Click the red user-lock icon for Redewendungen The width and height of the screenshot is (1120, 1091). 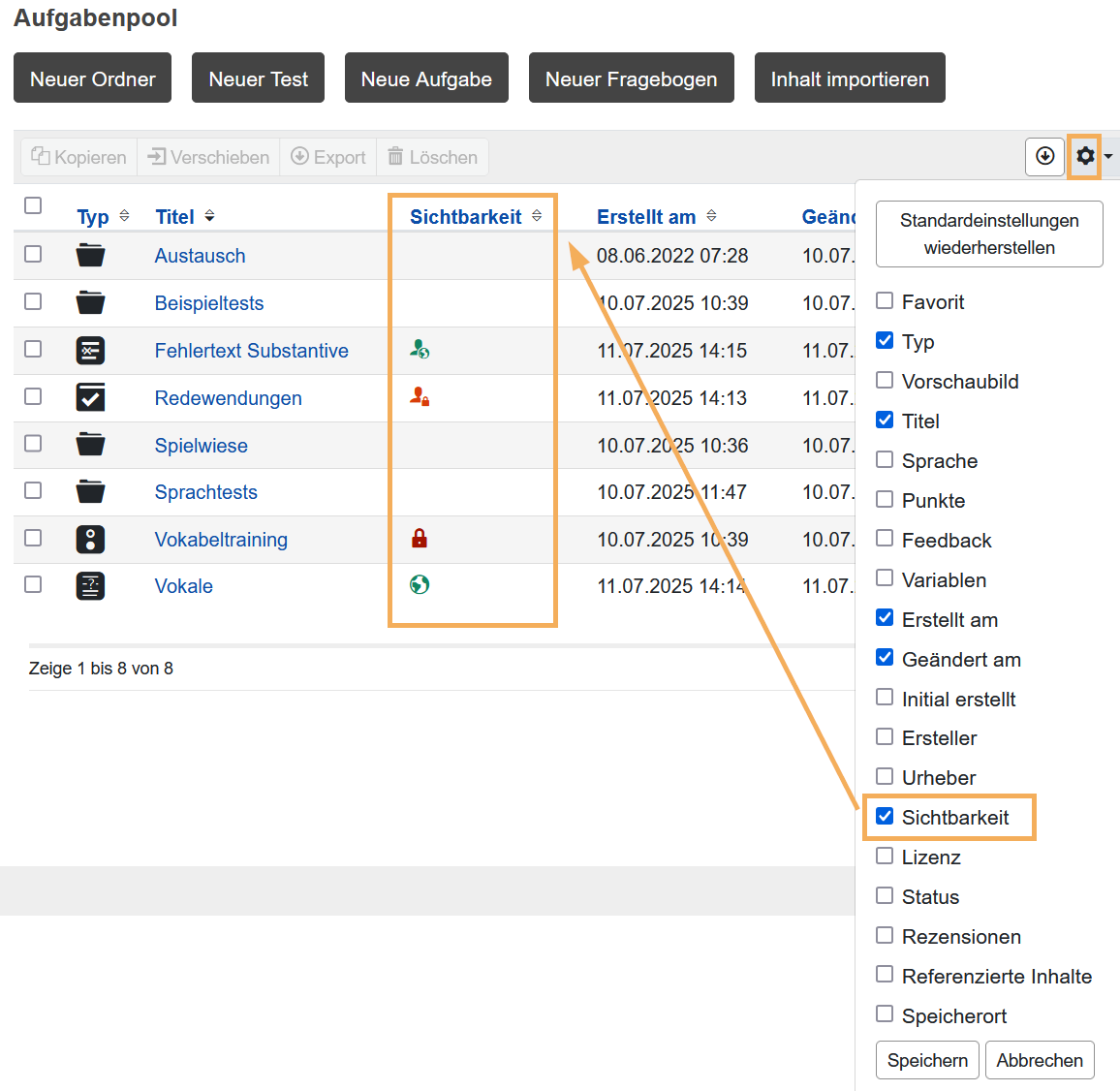coord(420,396)
